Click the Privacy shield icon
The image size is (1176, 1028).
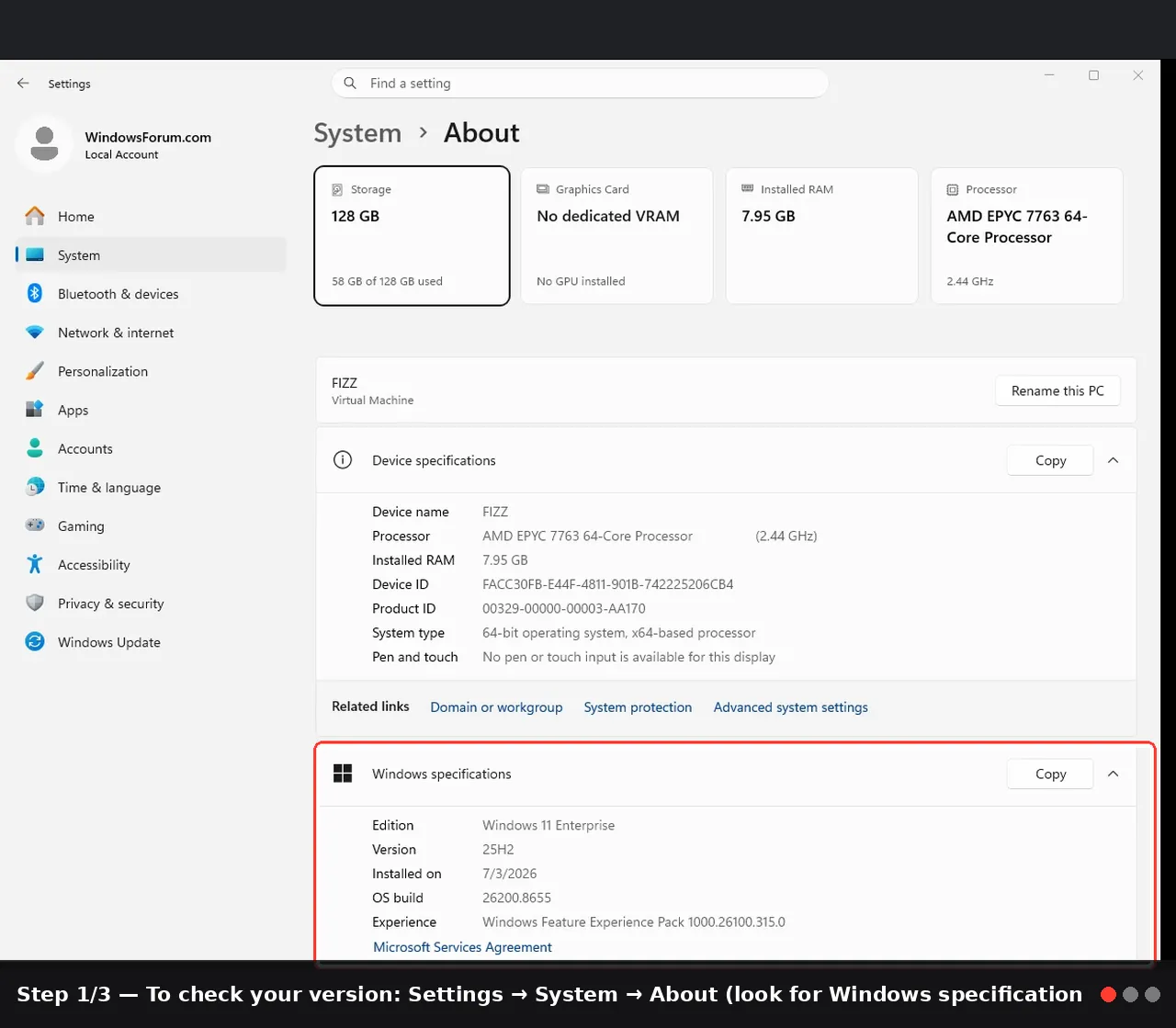(35, 603)
